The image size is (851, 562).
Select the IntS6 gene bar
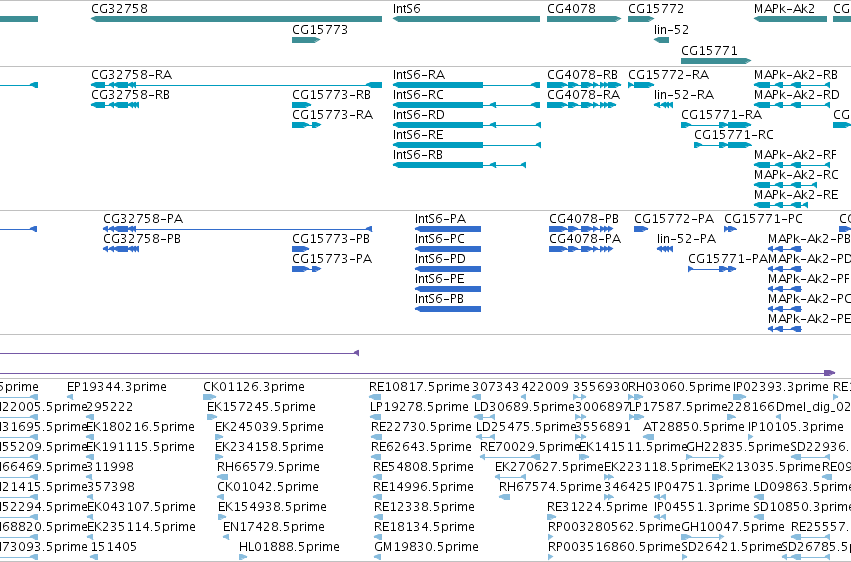(x=466, y=19)
